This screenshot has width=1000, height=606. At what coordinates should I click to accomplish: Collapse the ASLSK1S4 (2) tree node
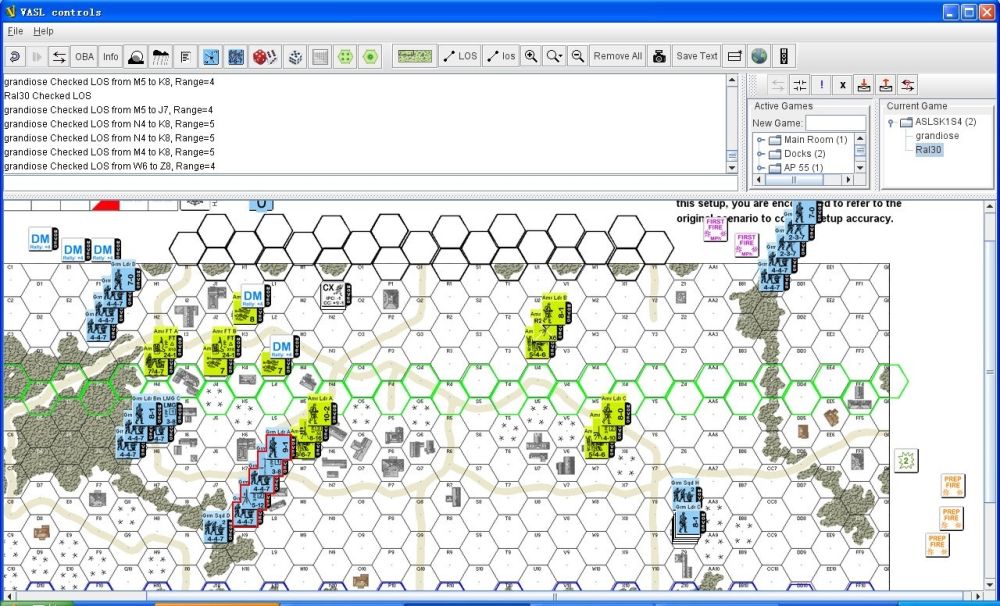click(891, 122)
